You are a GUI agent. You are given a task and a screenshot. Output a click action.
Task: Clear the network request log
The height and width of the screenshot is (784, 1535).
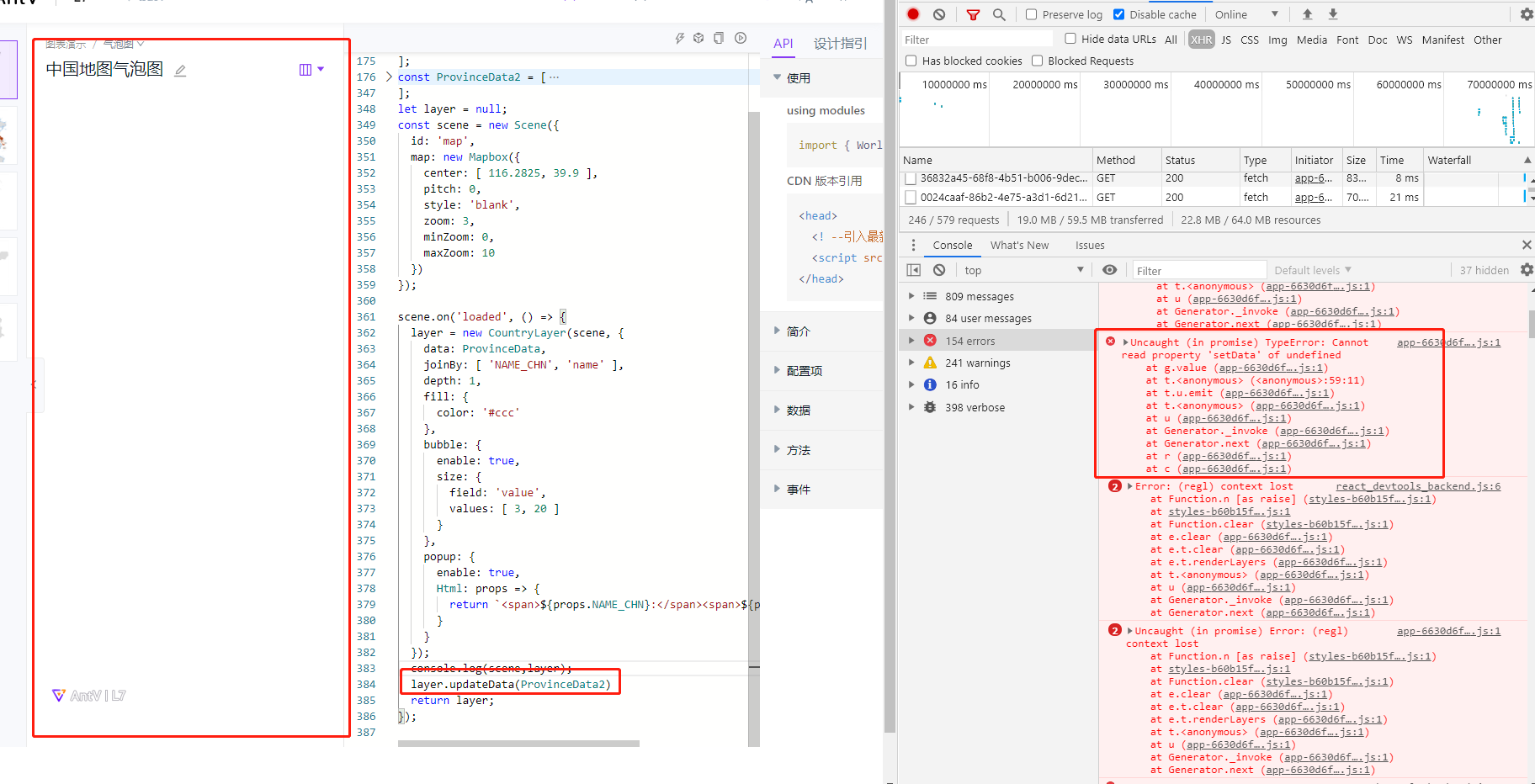click(x=939, y=14)
